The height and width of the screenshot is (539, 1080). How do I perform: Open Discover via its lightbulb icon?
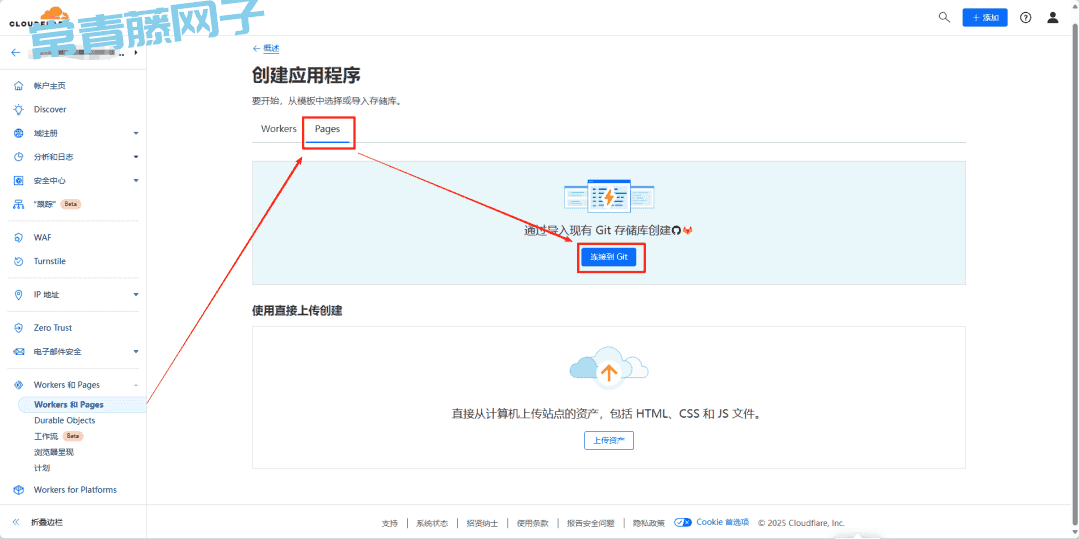[x=19, y=109]
